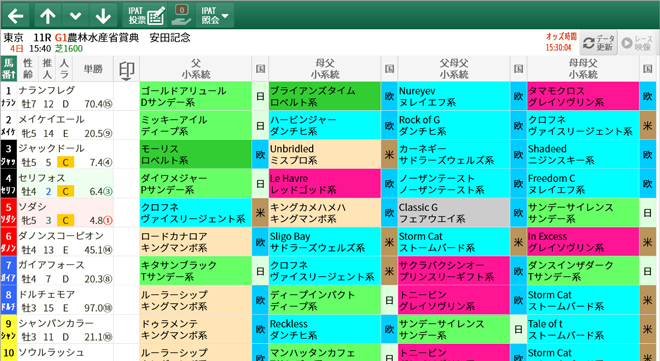Click the pink Le Havre sire cell
Viewport: 660px width, 361px height.
click(x=325, y=184)
